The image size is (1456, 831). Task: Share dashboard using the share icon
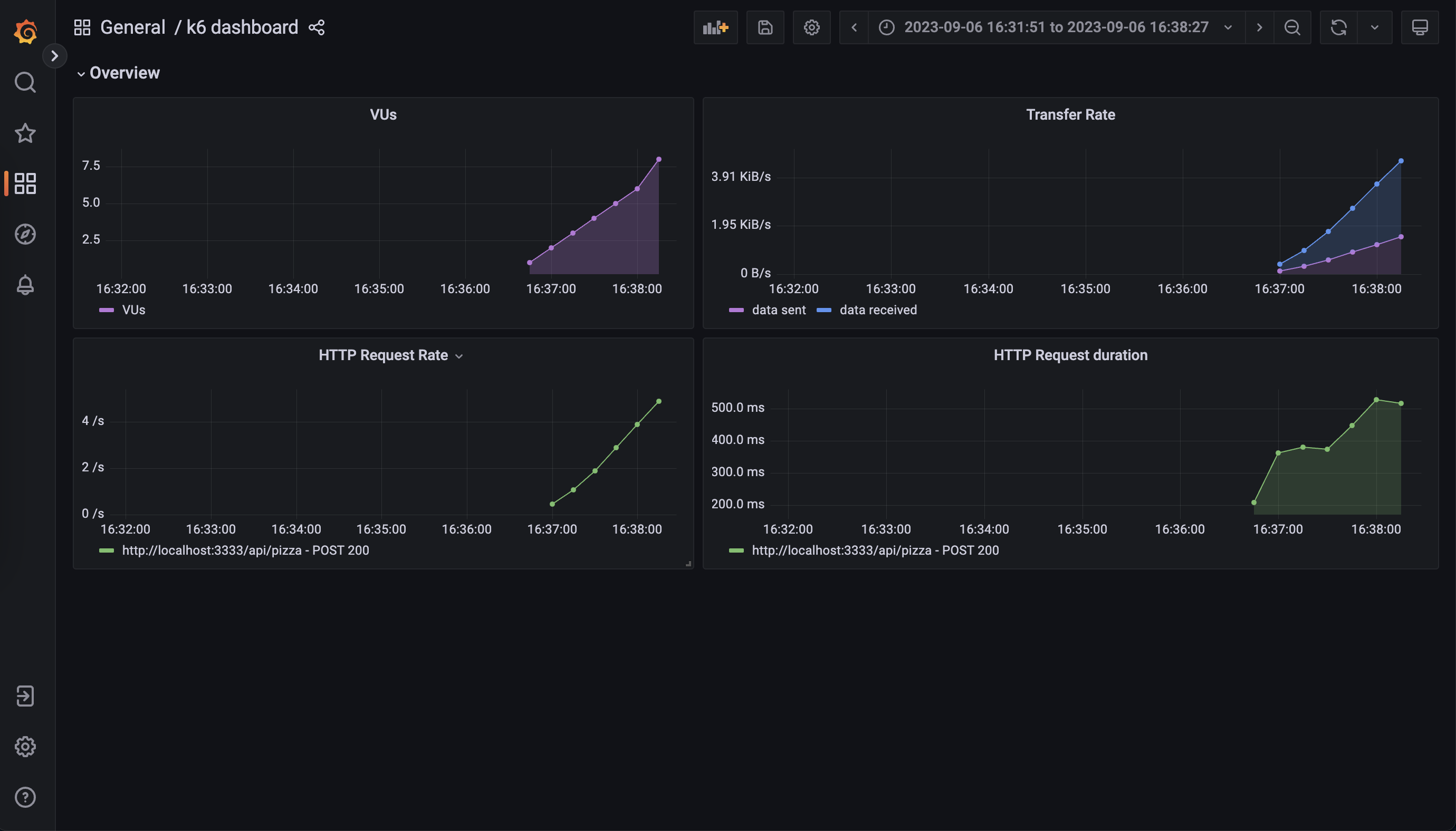tap(317, 27)
